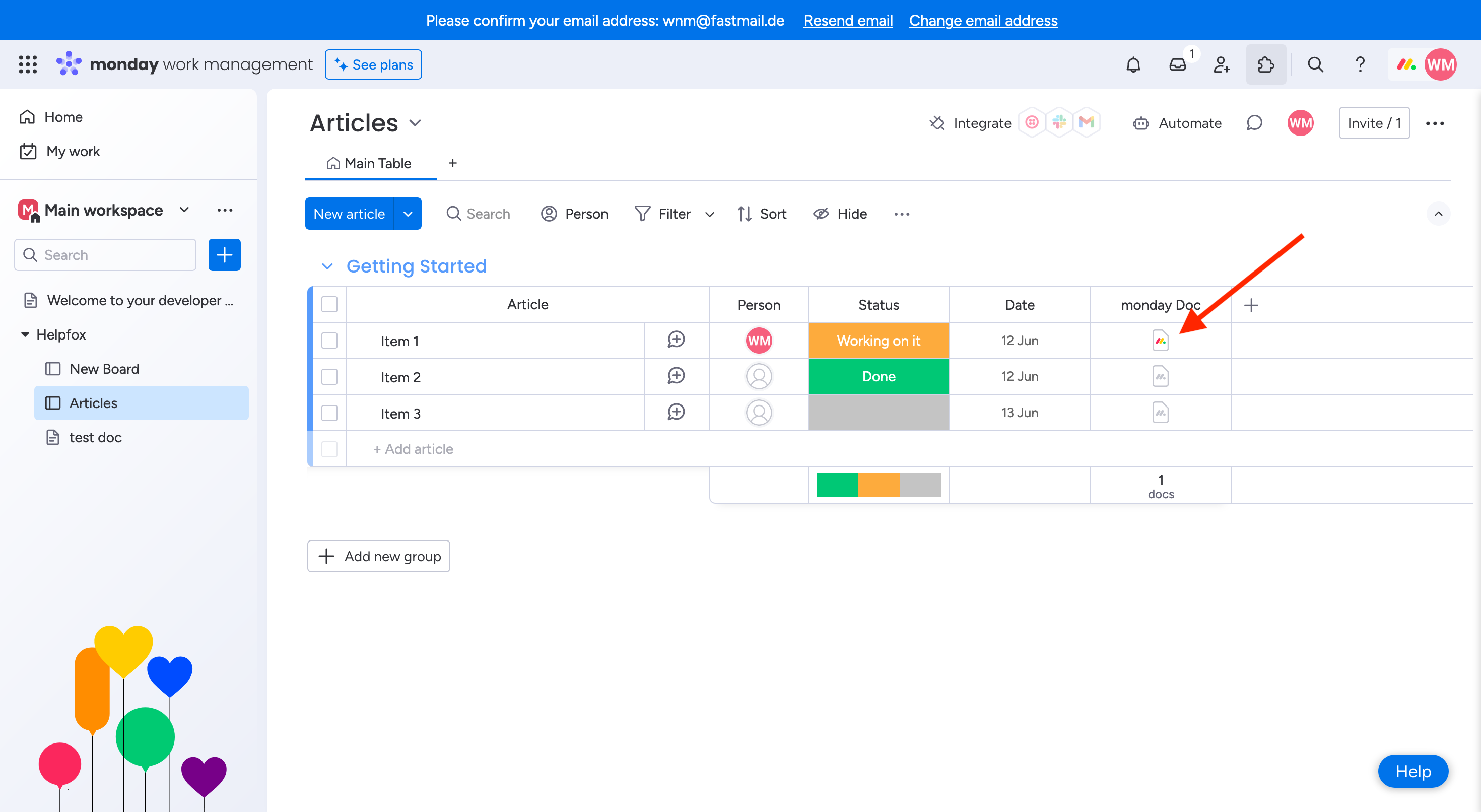Viewport: 1481px width, 812px height.
Task: Click the search everything magnifier icon
Action: point(1315,64)
